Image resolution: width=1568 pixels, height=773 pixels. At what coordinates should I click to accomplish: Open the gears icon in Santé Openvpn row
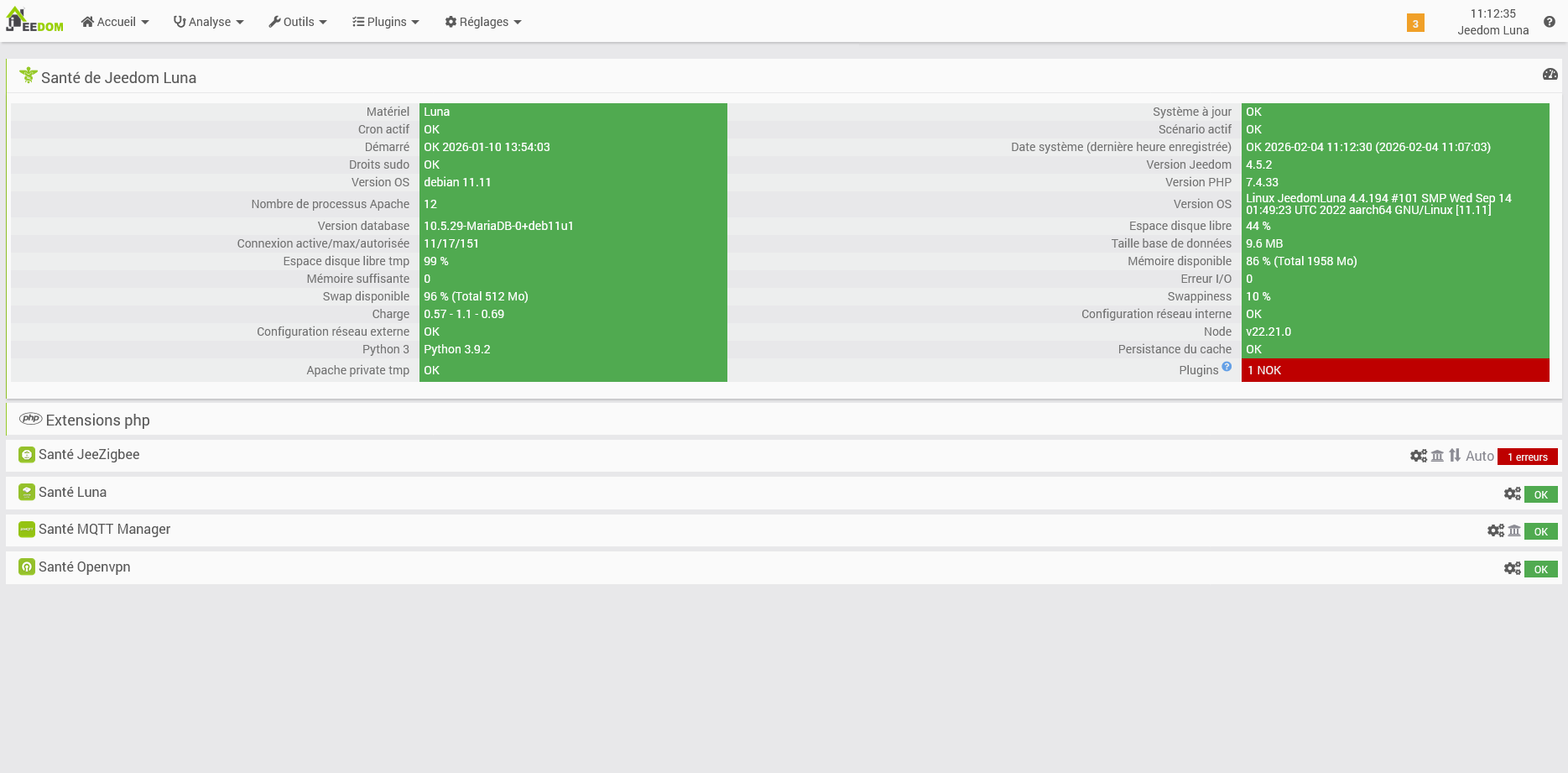click(1513, 568)
